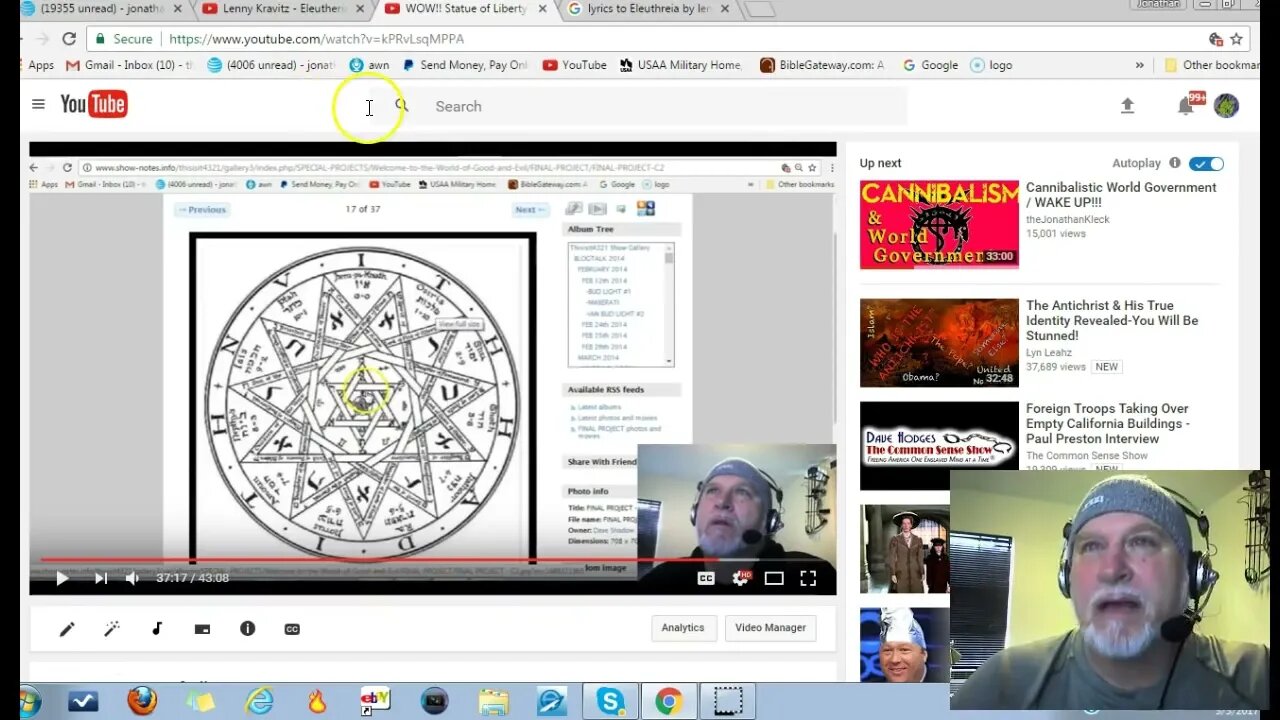Open the notifications bell with 99+ badge
The image size is (1280, 720).
click(1187, 105)
